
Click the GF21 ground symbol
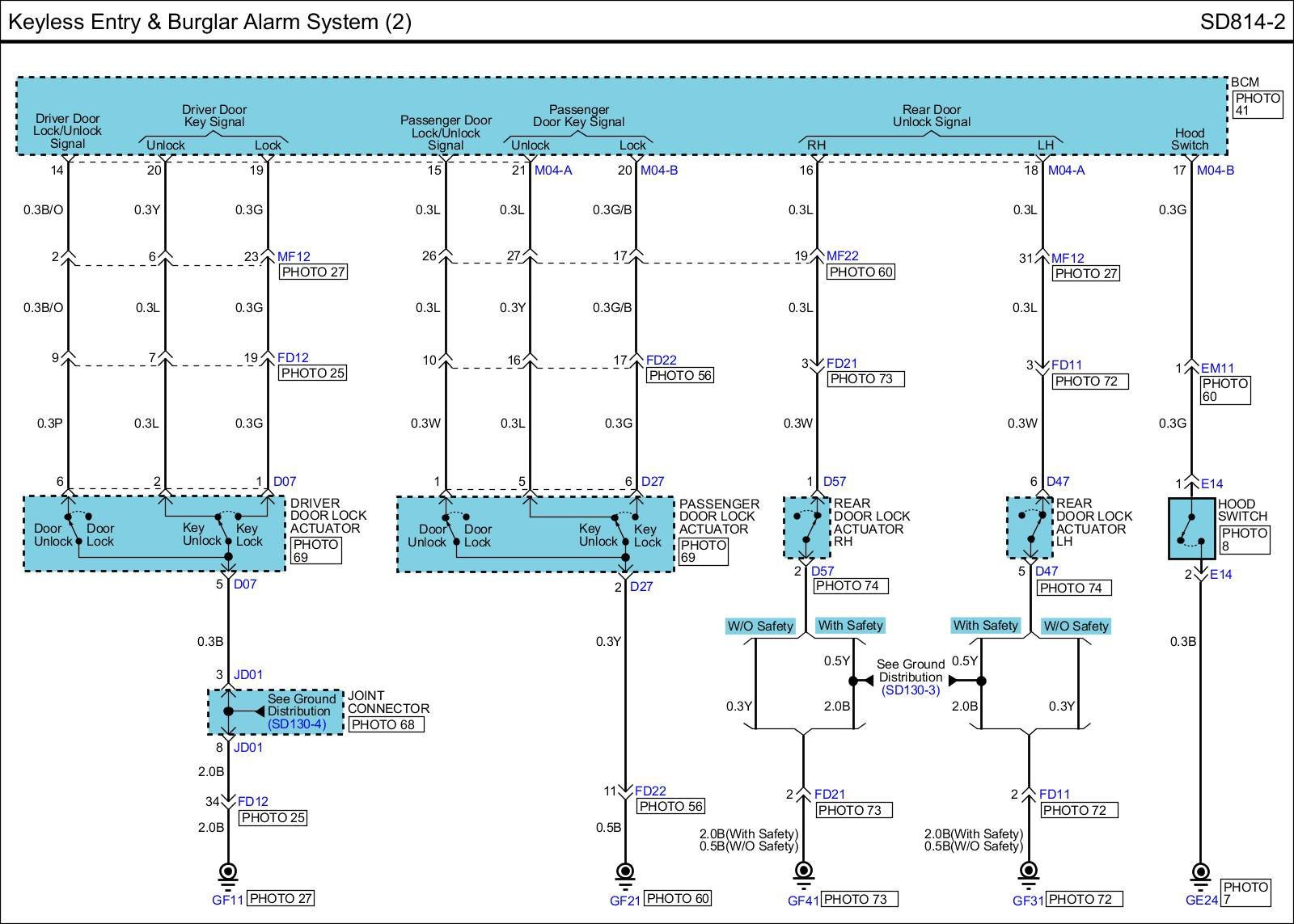click(x=624, y=873)
